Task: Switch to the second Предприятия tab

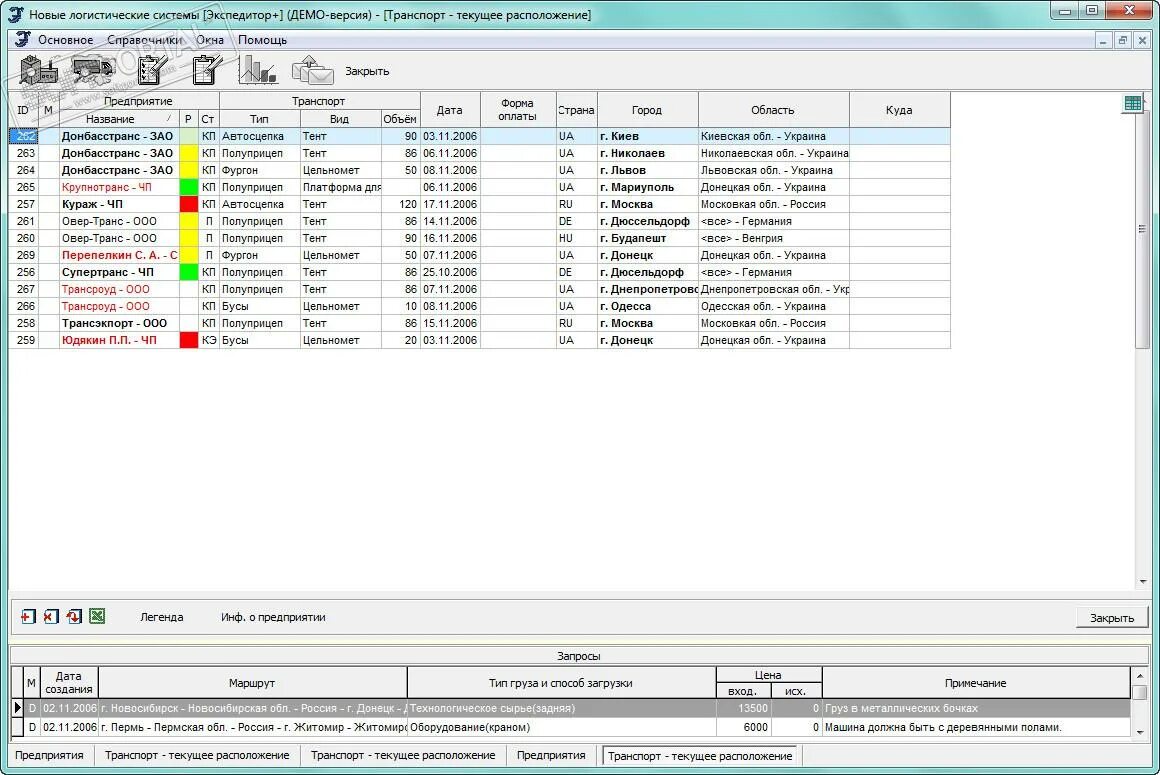Action: tap(551, 755)
